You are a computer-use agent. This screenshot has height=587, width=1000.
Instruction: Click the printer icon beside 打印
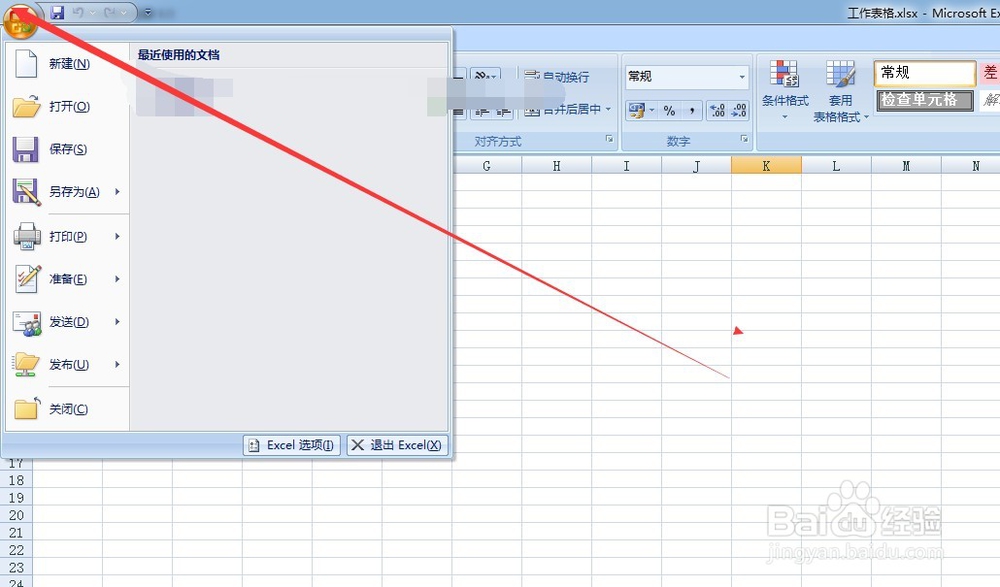point(27,236)
